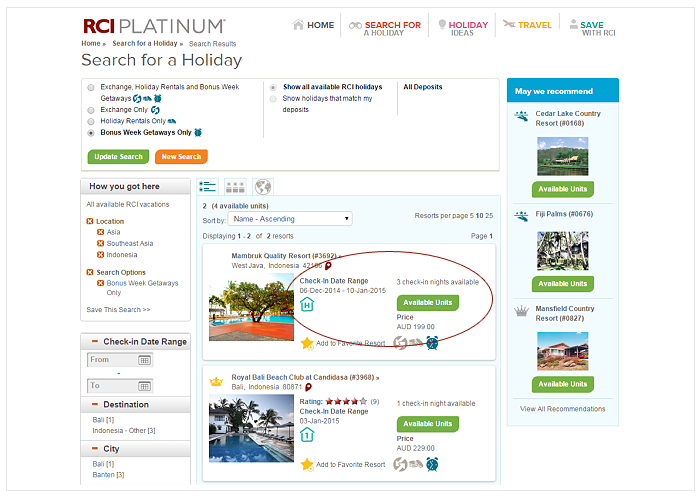Open Search for a Holiday nav item

click(x=385, y=29)
